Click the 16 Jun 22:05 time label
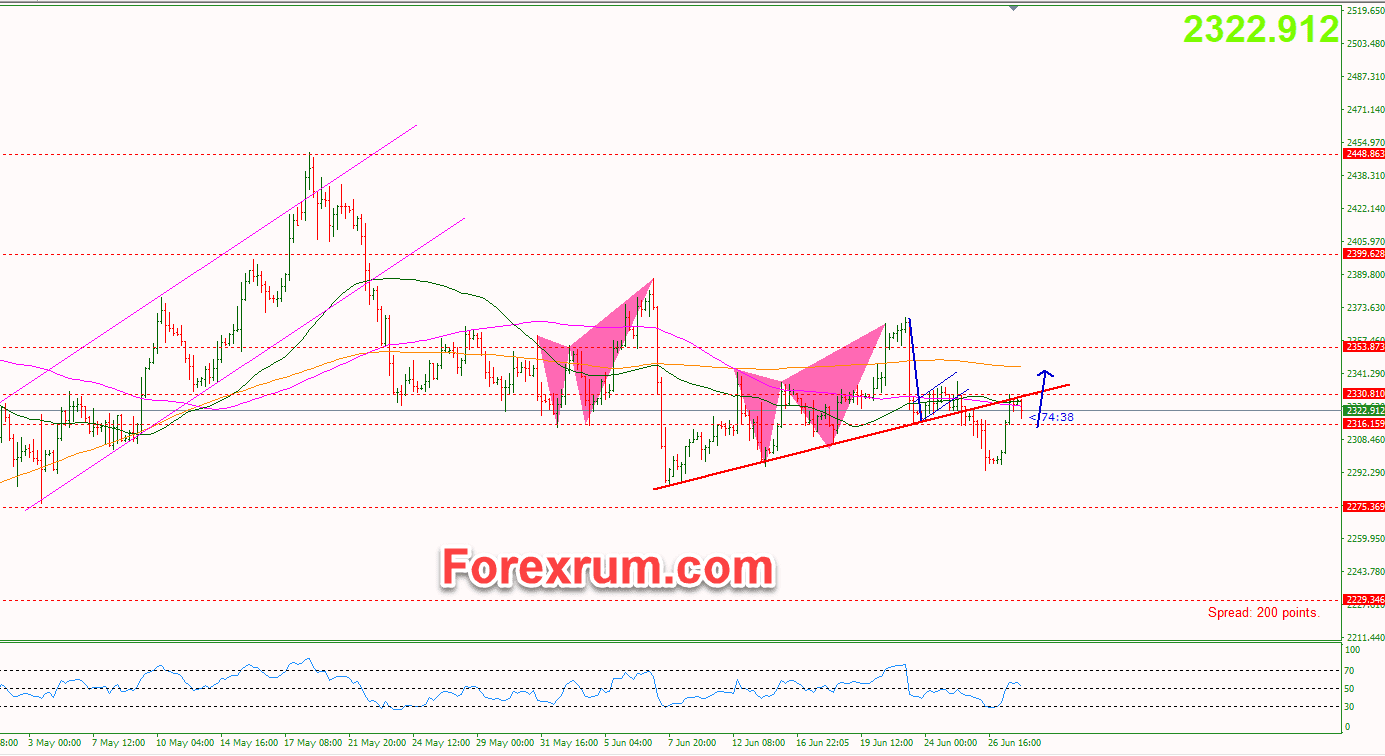This screenshot has height=756, width=1385. pos(822,744)
